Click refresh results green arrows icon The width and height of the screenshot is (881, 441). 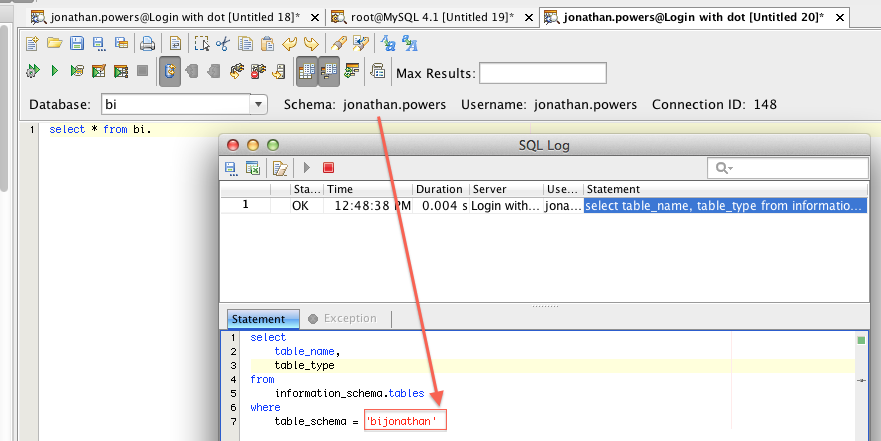352,71
